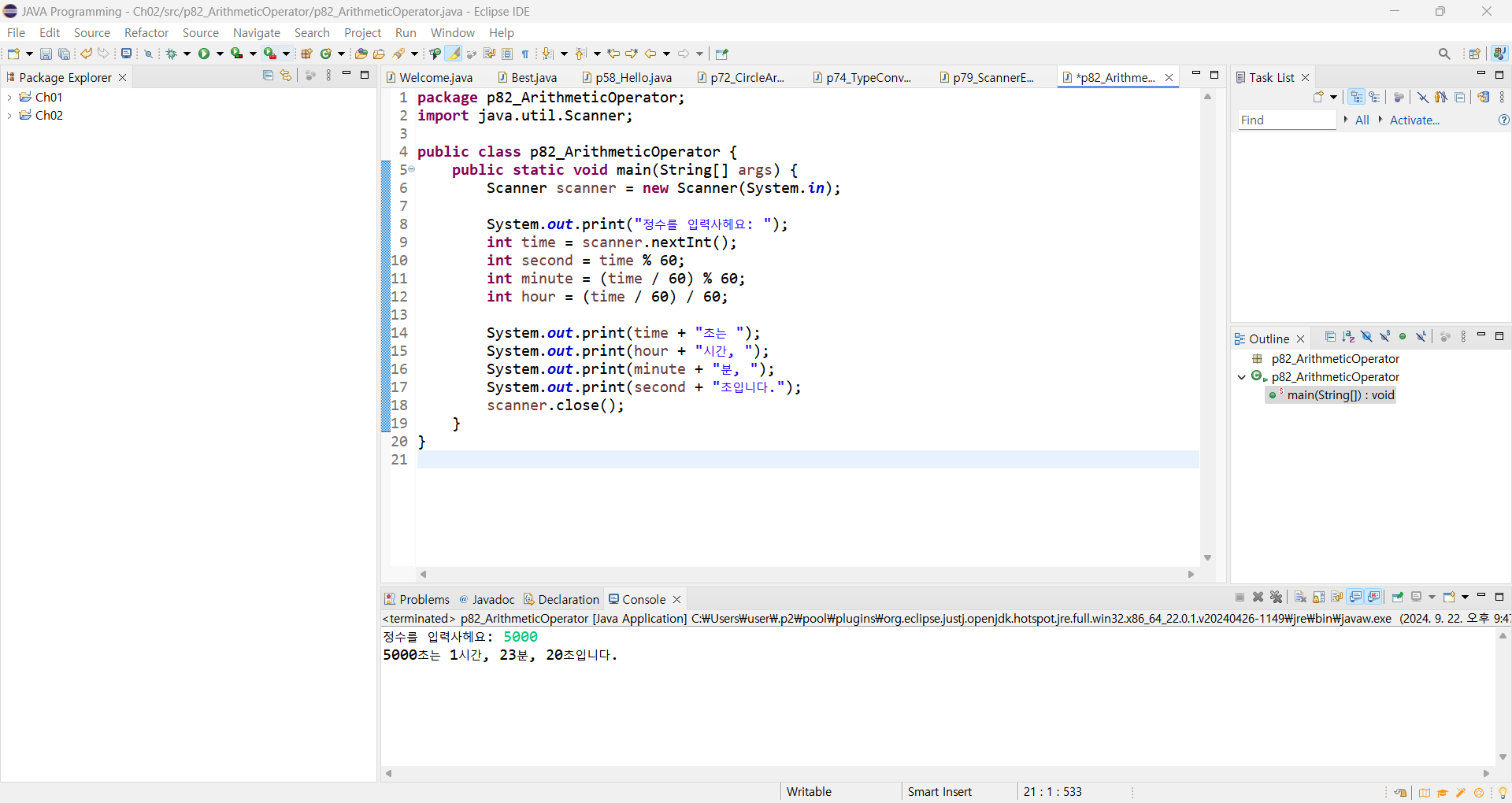Screen dimensions: 1512x803
Task: Click the Save icon in the main toolbar
Action: 46,54
